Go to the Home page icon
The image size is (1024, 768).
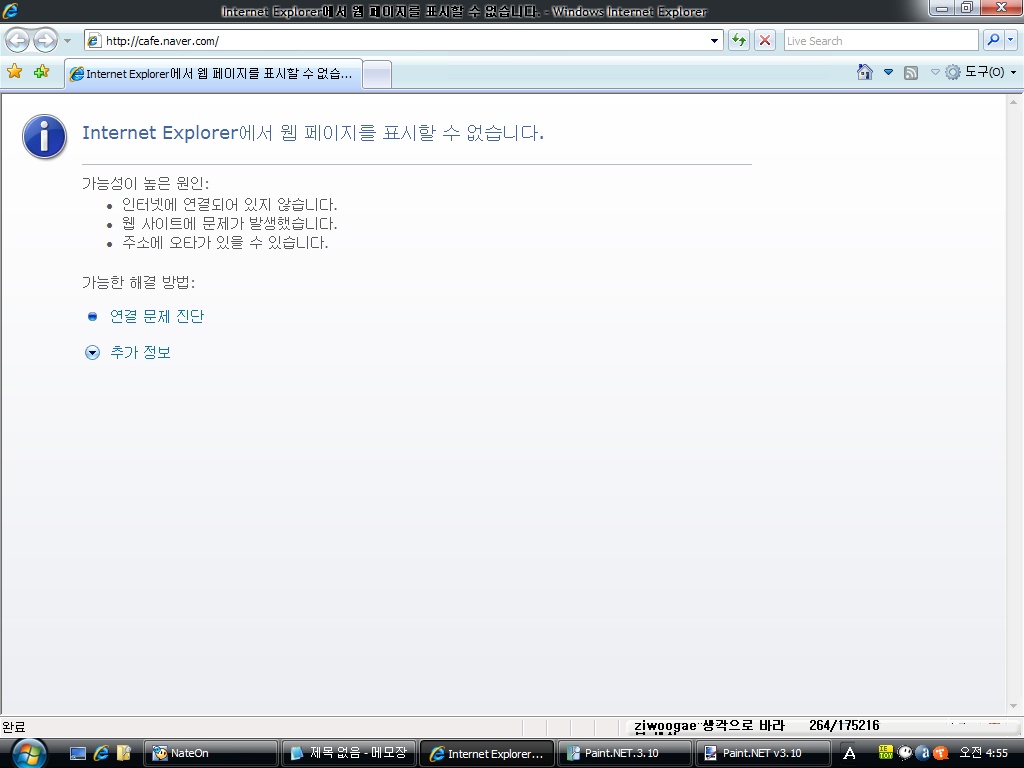click(865, 72)
